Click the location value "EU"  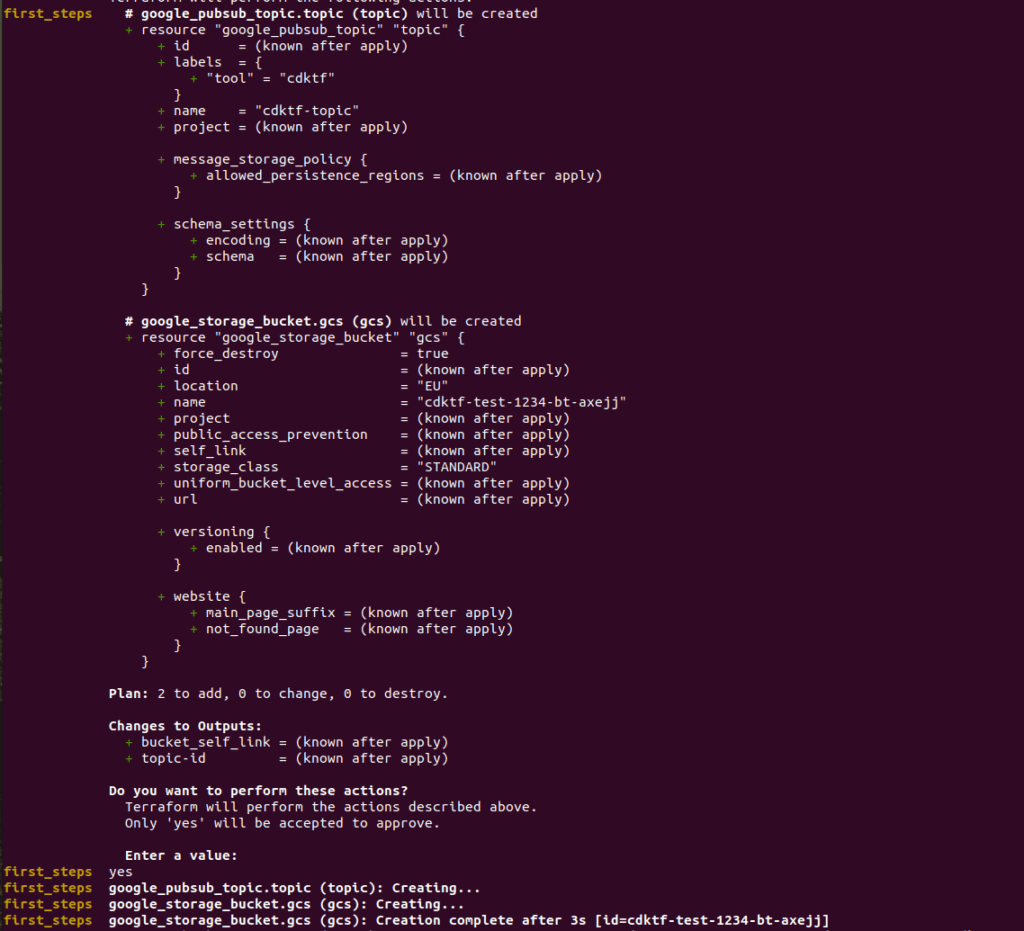click(x=432, y=386)
